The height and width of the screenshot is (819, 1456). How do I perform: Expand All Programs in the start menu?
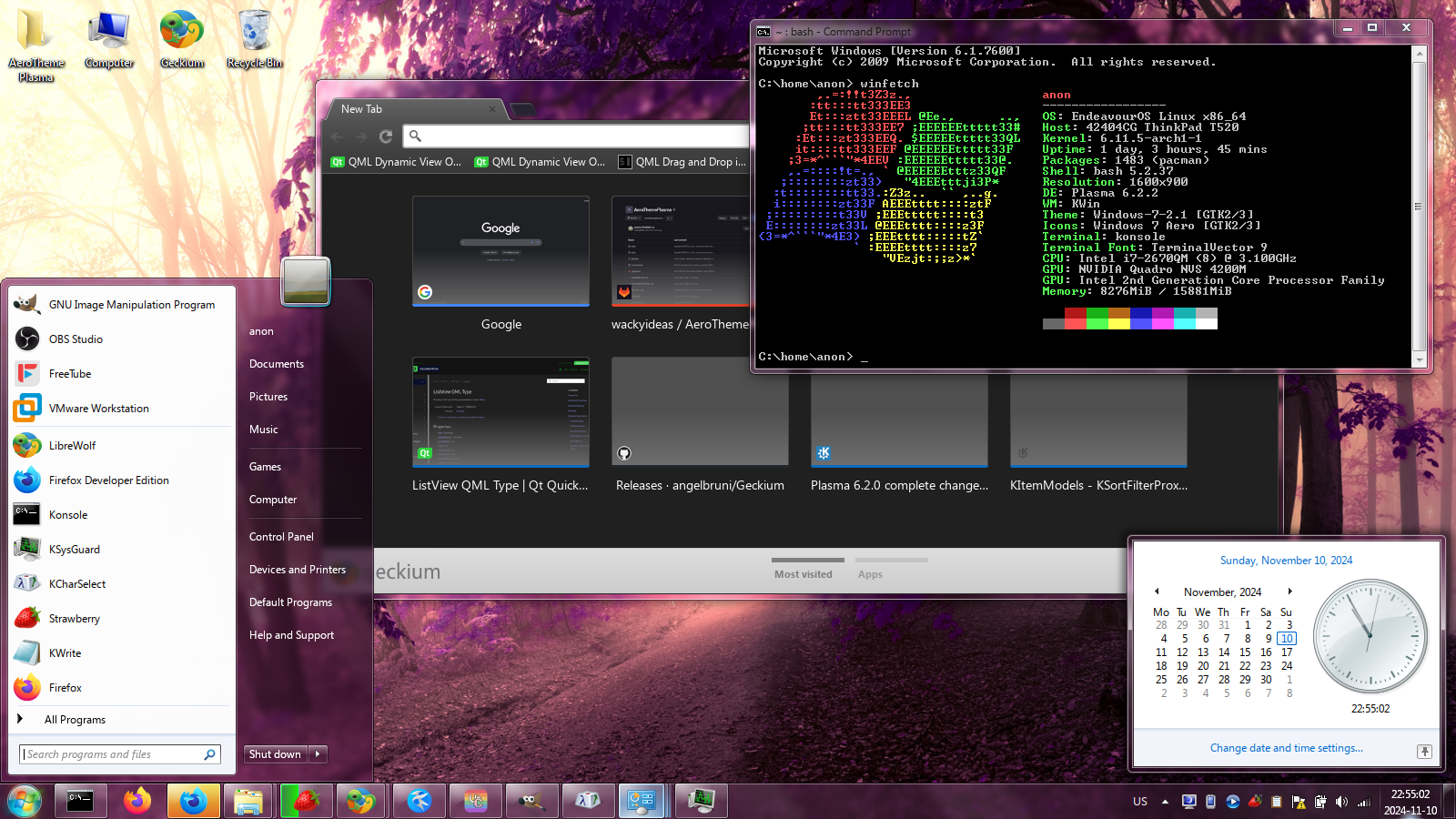pyautogui.click(x=76, y=719)
